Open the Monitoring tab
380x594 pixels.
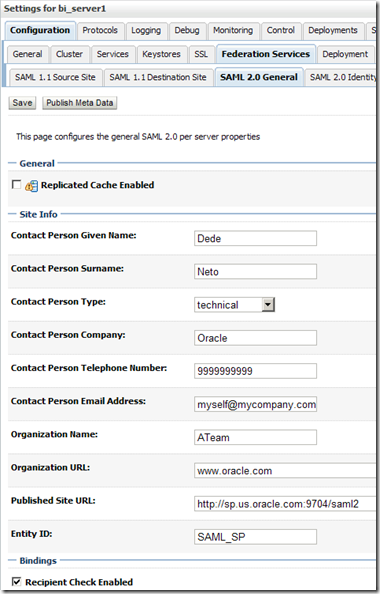tap(233, 30)
